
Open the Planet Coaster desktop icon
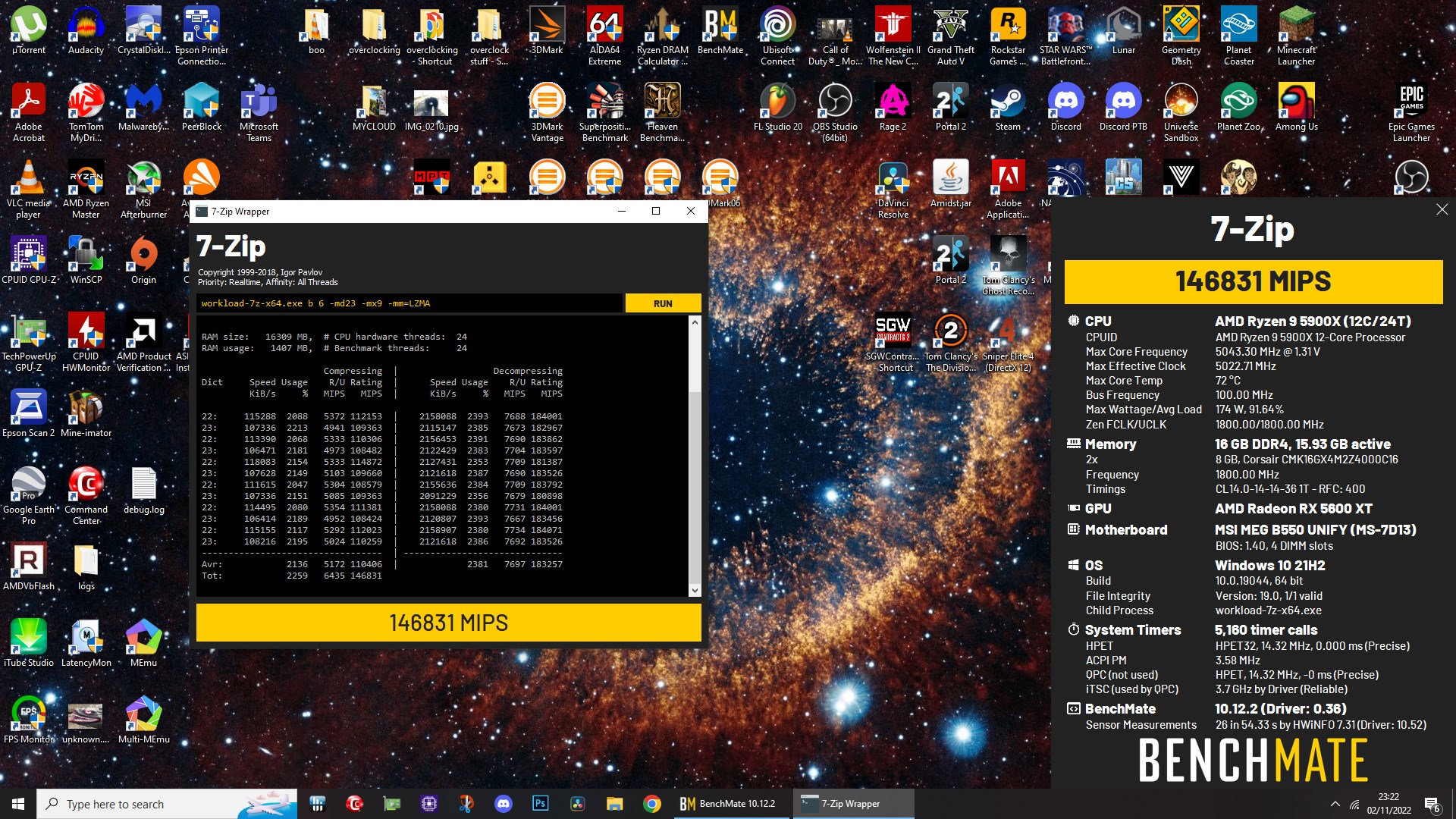1238,36
